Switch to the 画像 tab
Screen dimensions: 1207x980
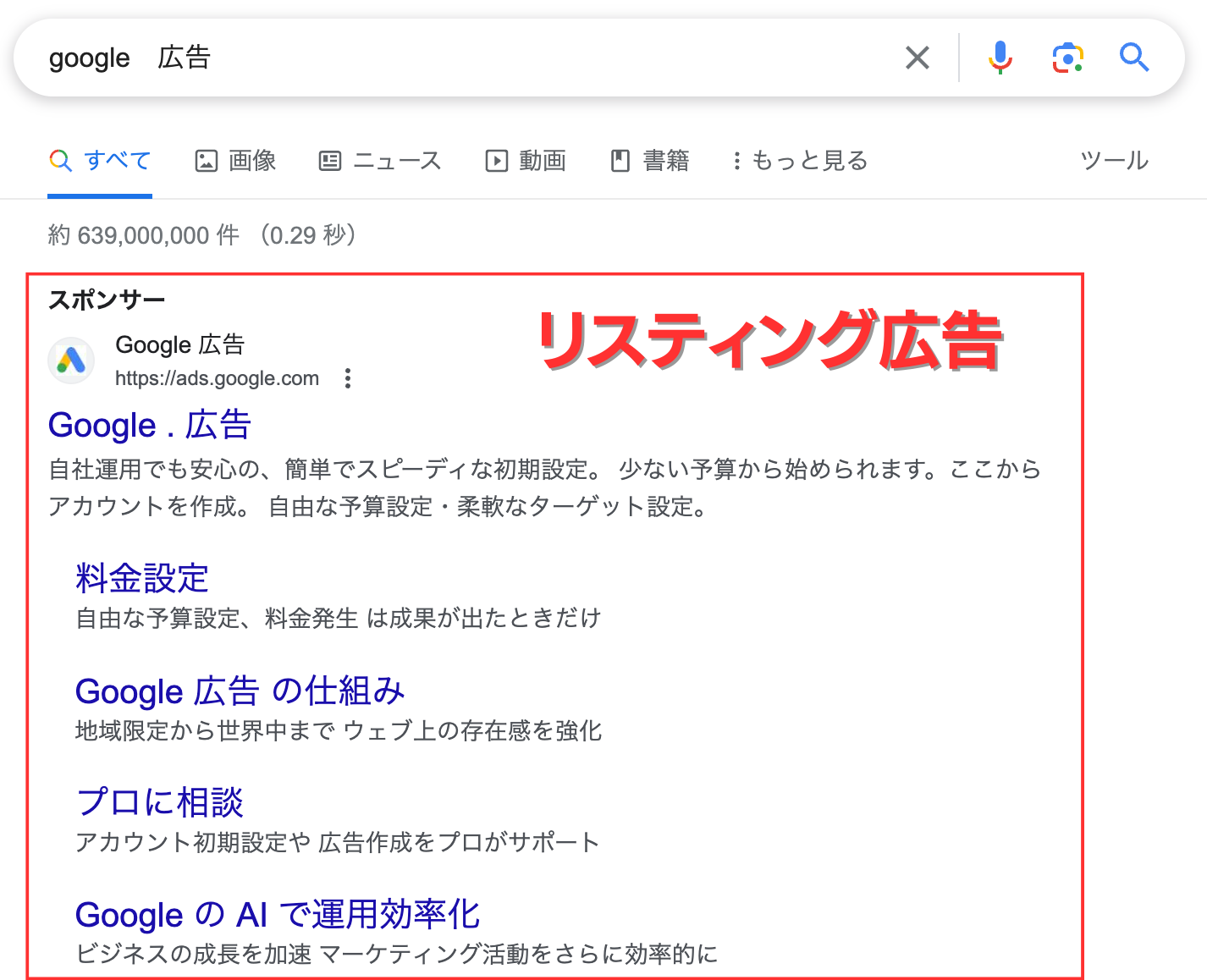(235, 160)
